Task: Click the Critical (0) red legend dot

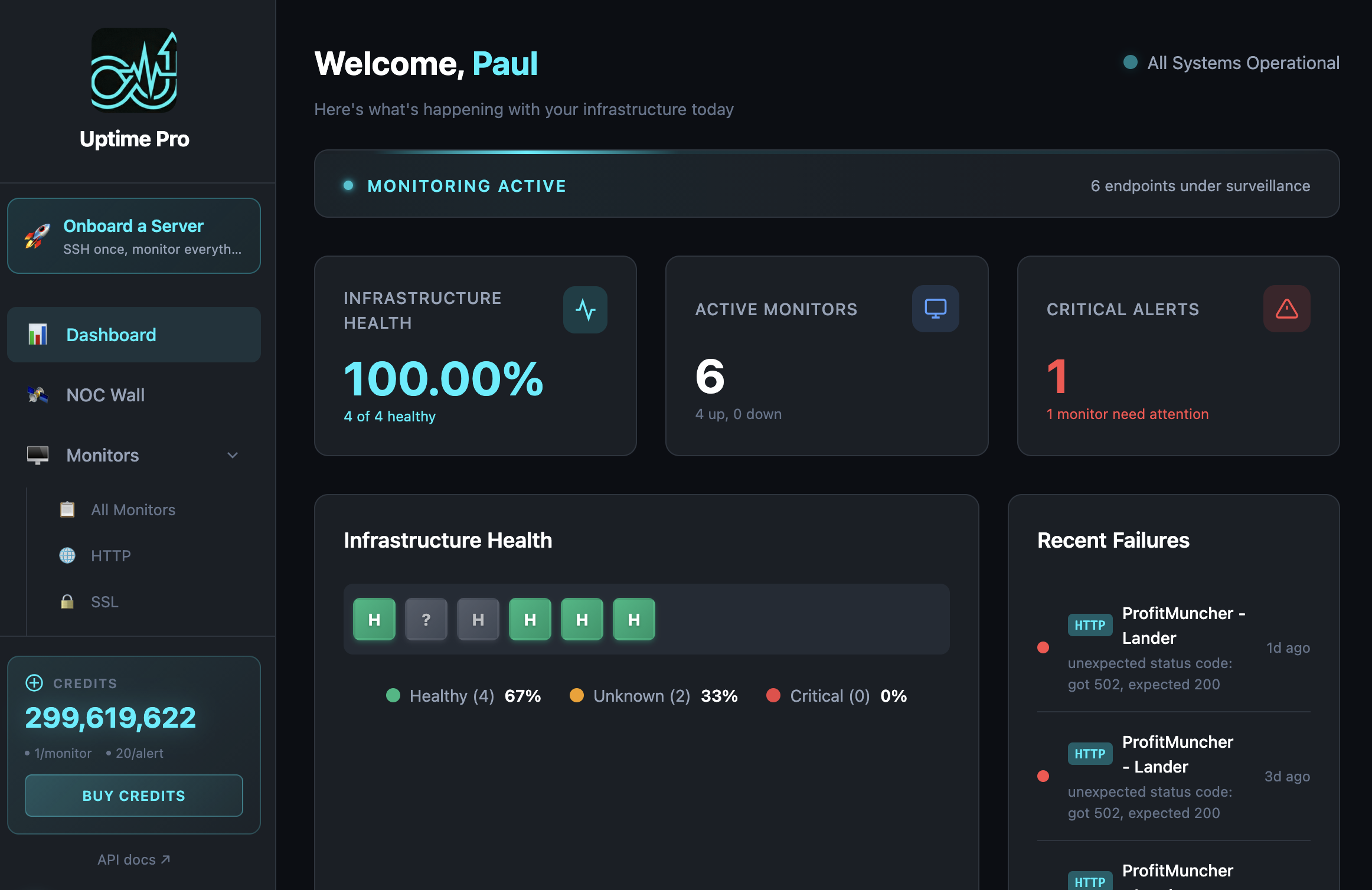Action: [773, 695]
